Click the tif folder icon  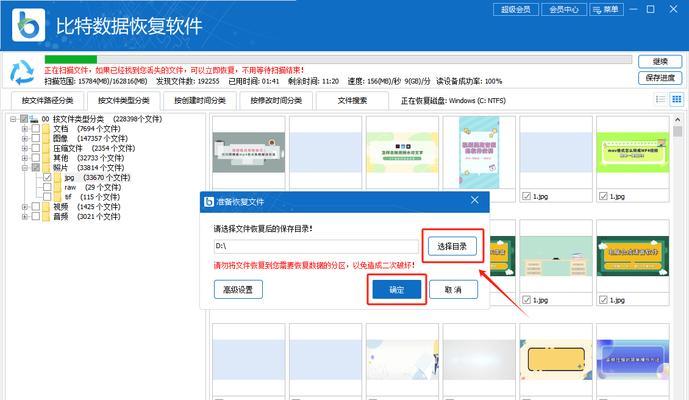58,197
